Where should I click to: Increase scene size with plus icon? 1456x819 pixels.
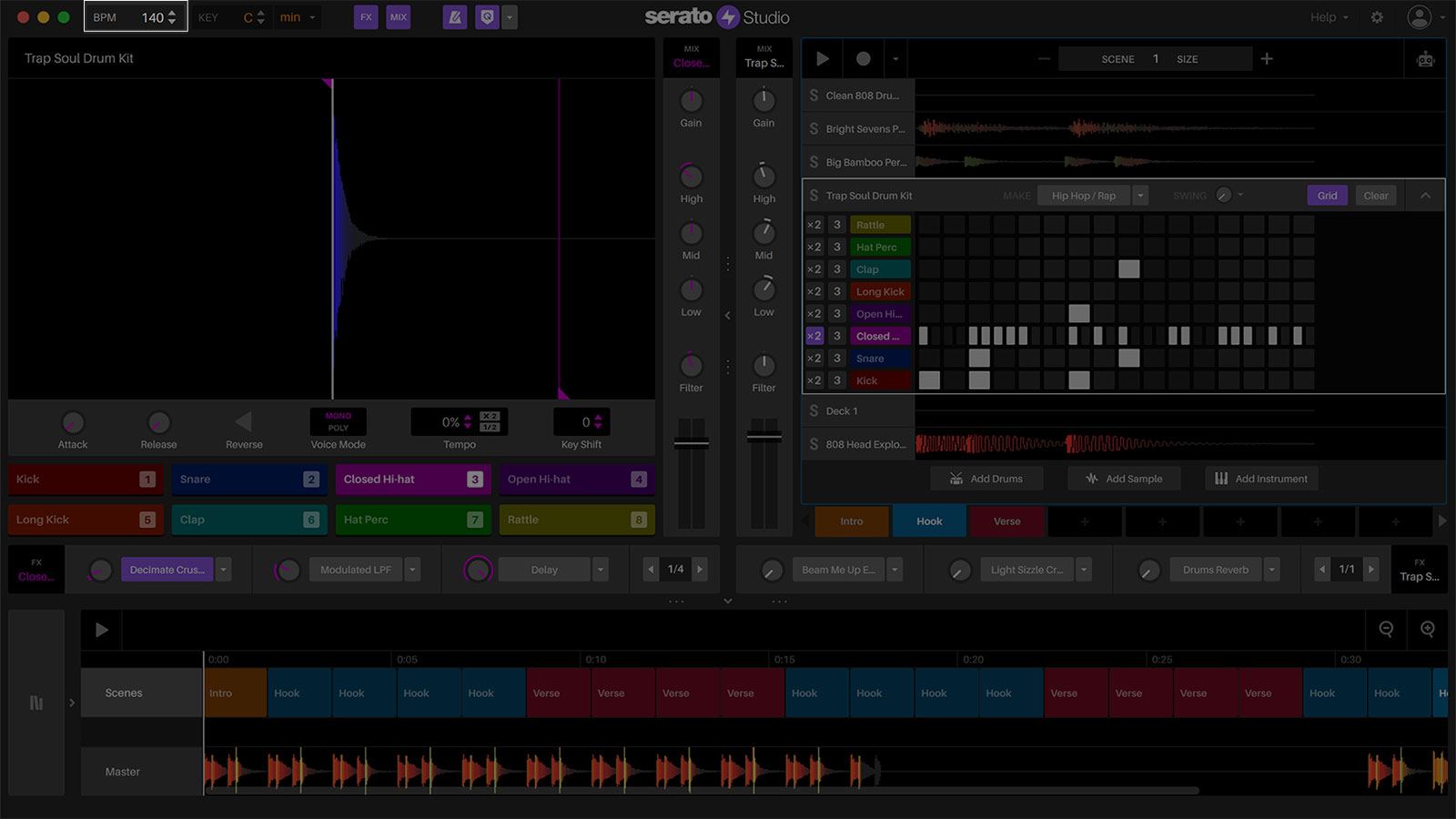[1267, 59]
